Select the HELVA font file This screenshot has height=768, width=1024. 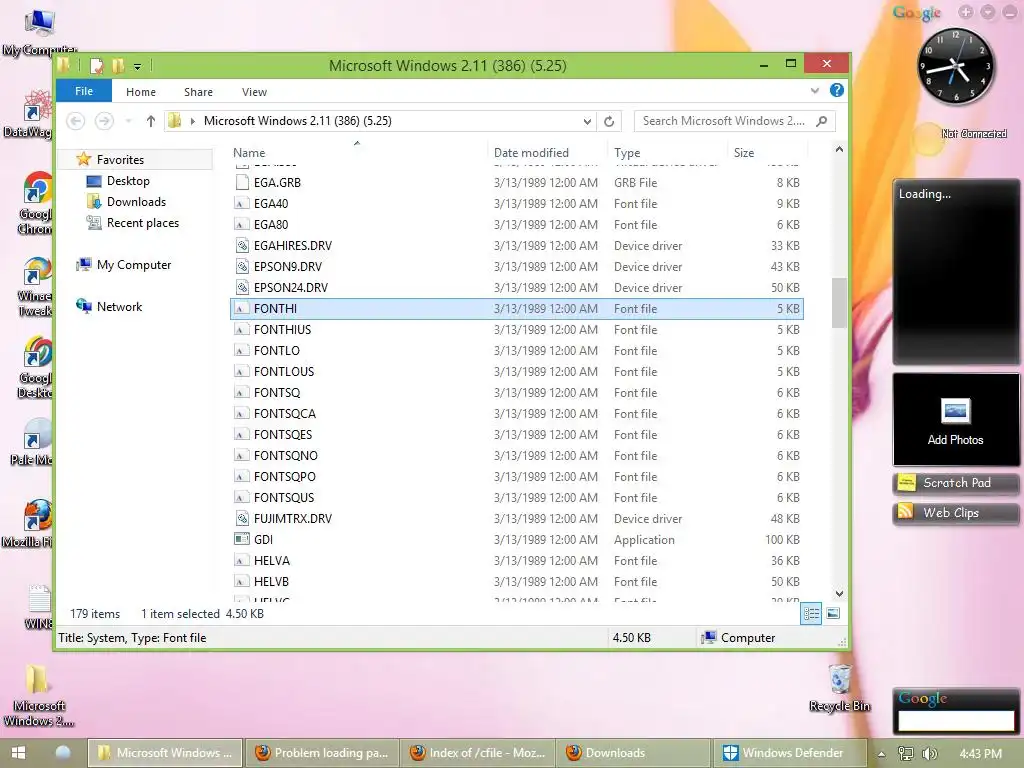click(x=517, y=560)
